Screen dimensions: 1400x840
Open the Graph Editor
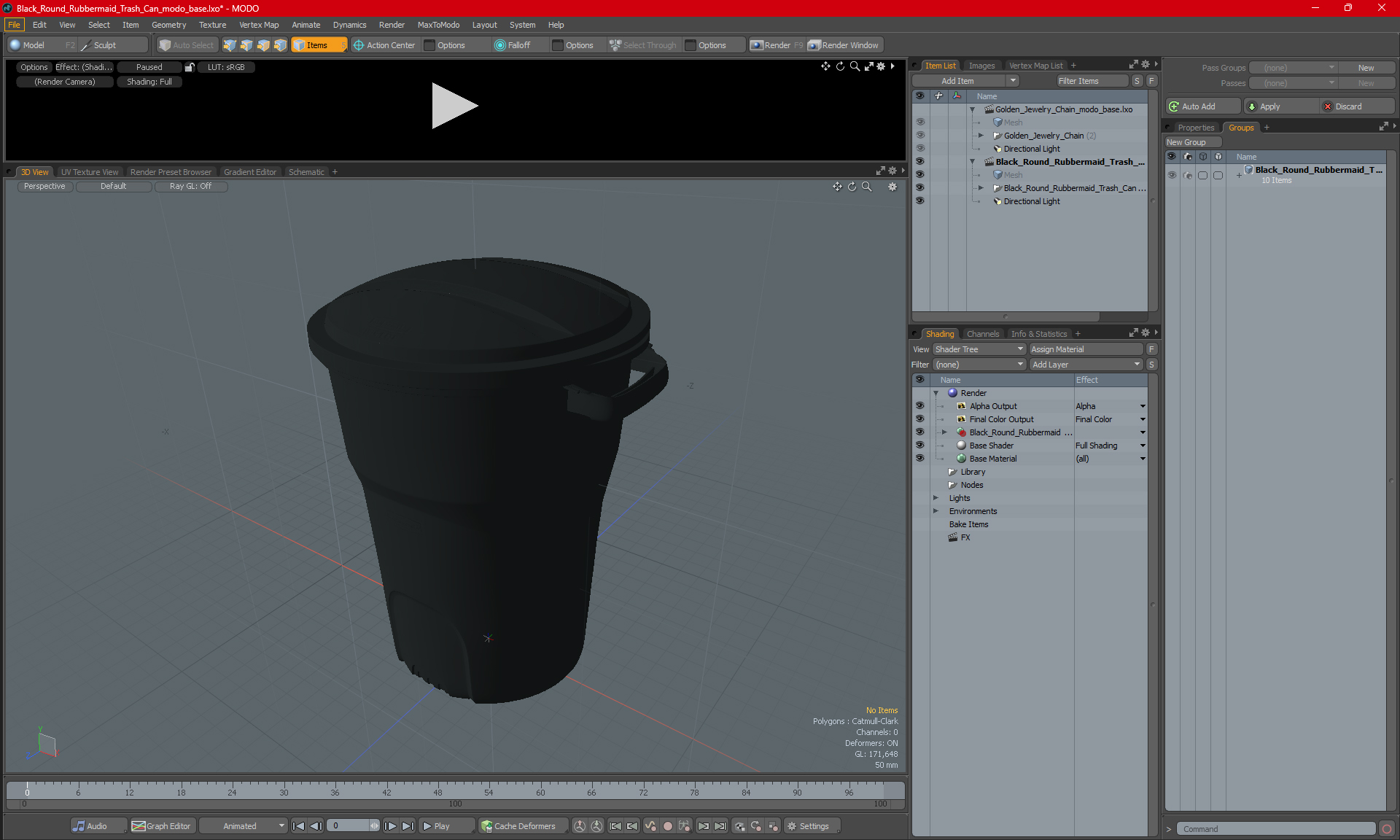[x=161, y=826]
